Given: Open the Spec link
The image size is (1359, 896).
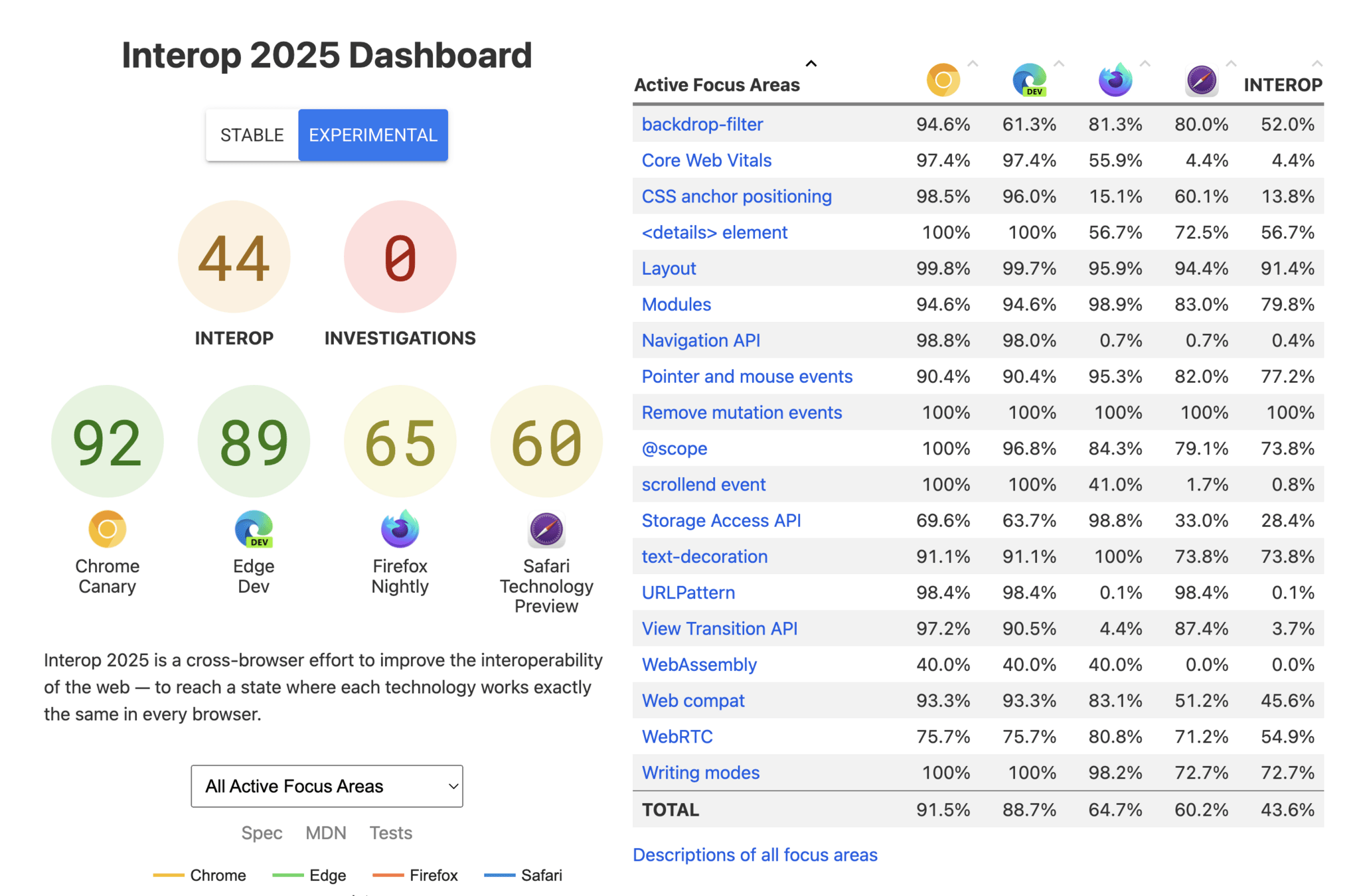Looking at the screenshot, I should (x=262, y=832).
